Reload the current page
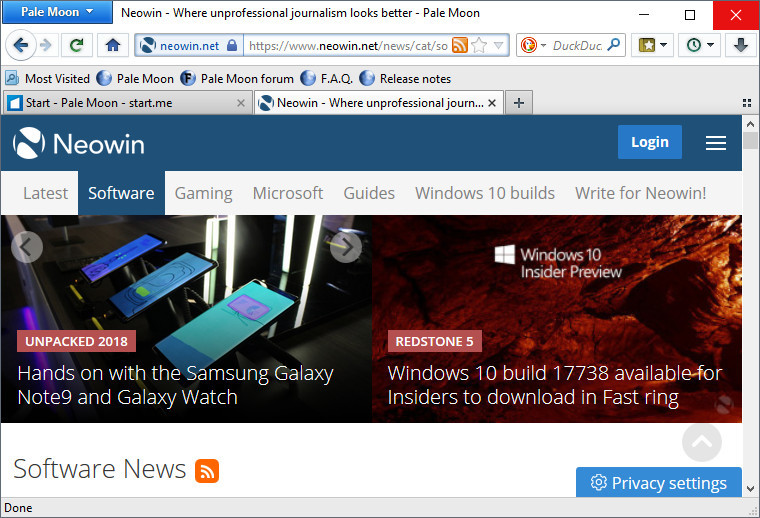This screenshot has width=760, height=518. 76,45
